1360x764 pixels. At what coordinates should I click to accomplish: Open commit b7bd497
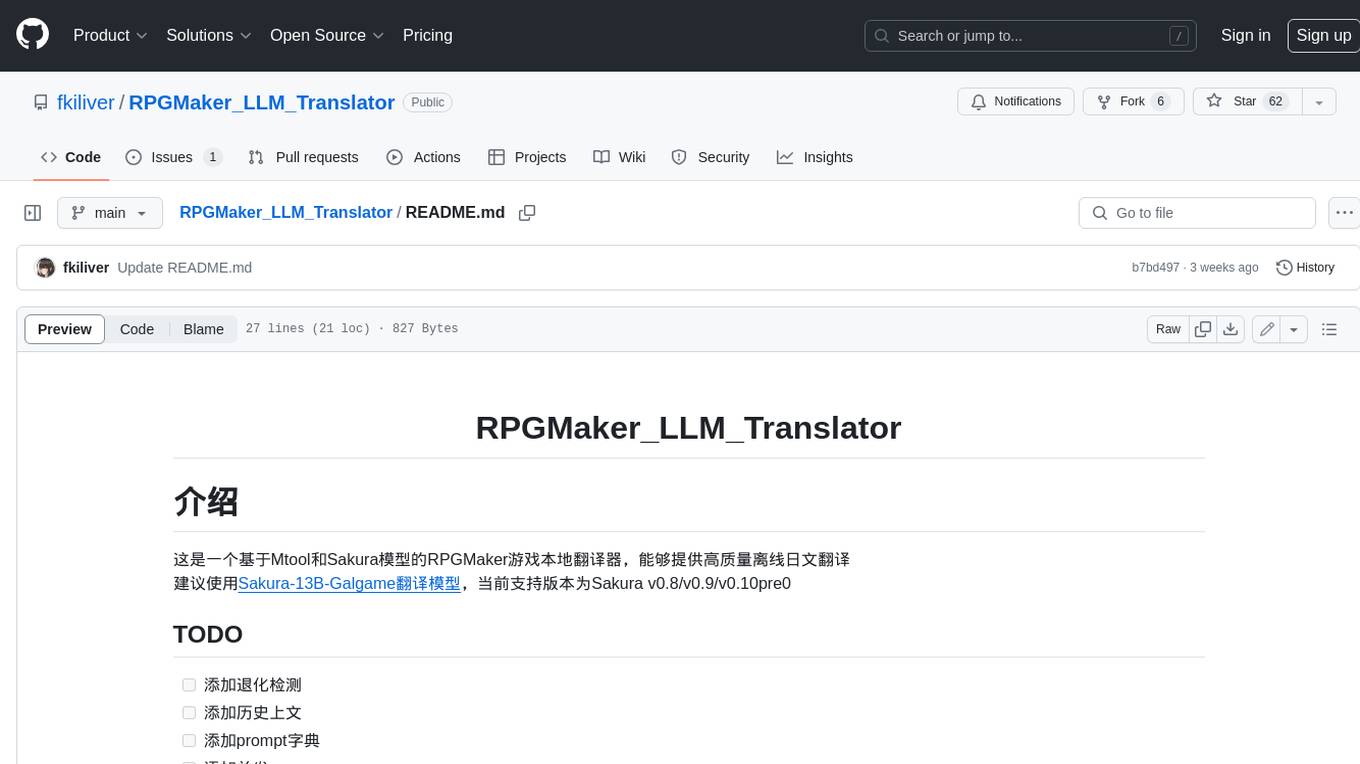tap(1155, 267)
